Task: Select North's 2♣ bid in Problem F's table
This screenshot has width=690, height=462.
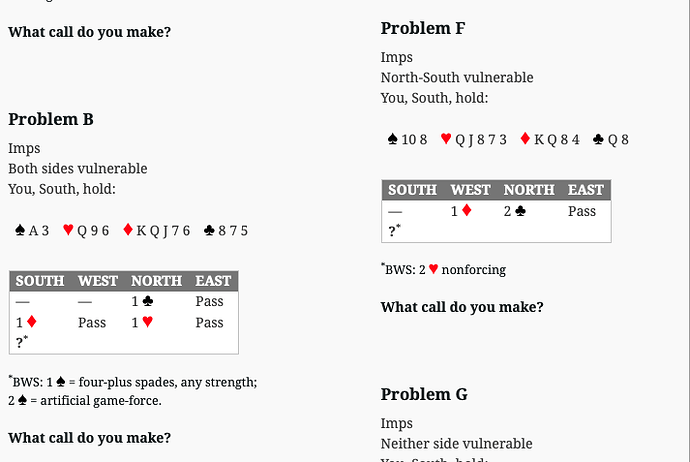Action: [x=514, y=211]
